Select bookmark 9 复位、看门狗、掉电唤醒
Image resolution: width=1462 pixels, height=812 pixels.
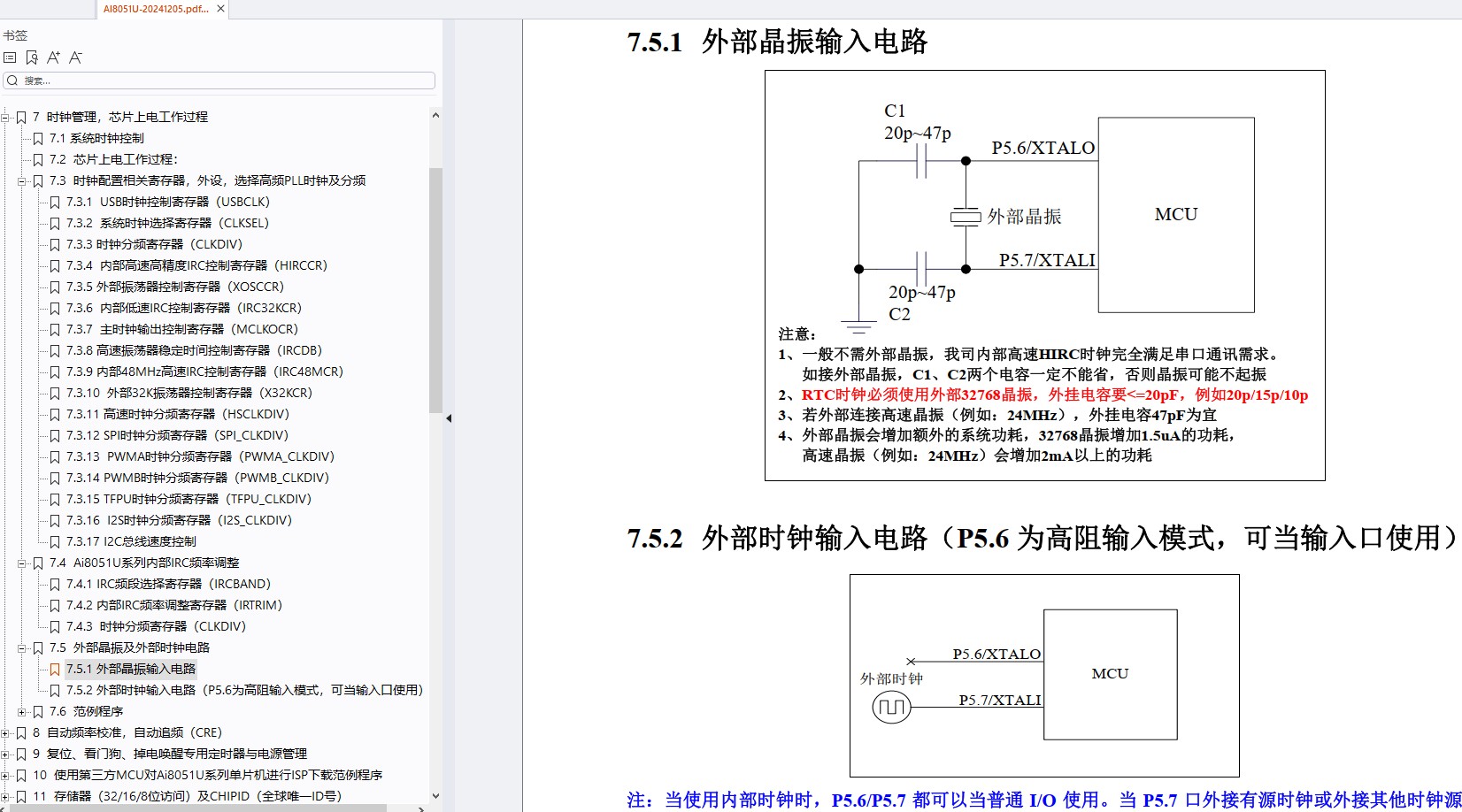[x=170, y=754]
